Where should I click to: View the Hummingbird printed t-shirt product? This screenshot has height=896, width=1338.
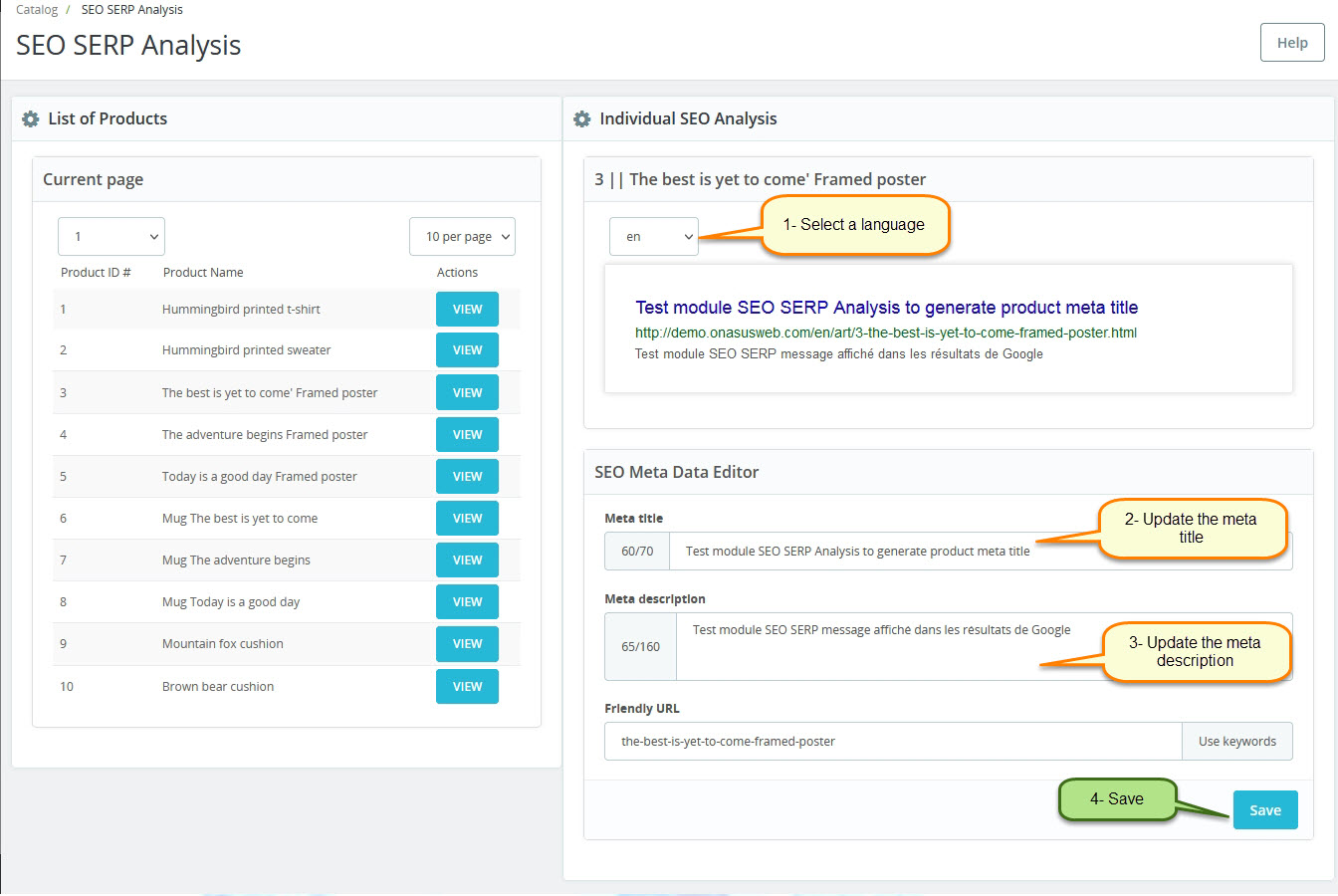467,310
